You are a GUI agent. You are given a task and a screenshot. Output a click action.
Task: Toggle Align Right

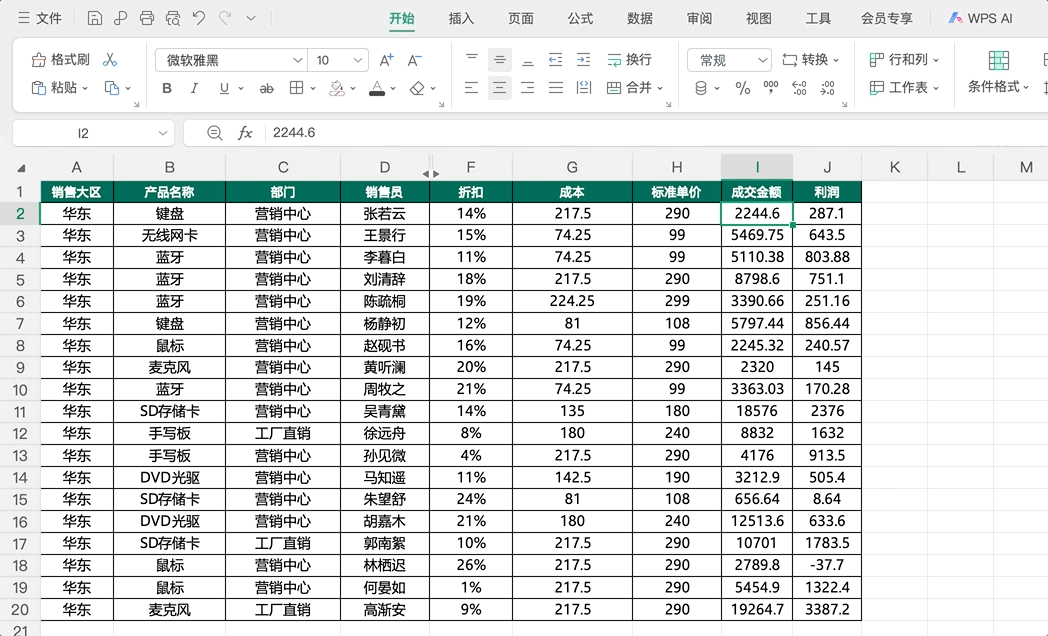tap(527, 88)
